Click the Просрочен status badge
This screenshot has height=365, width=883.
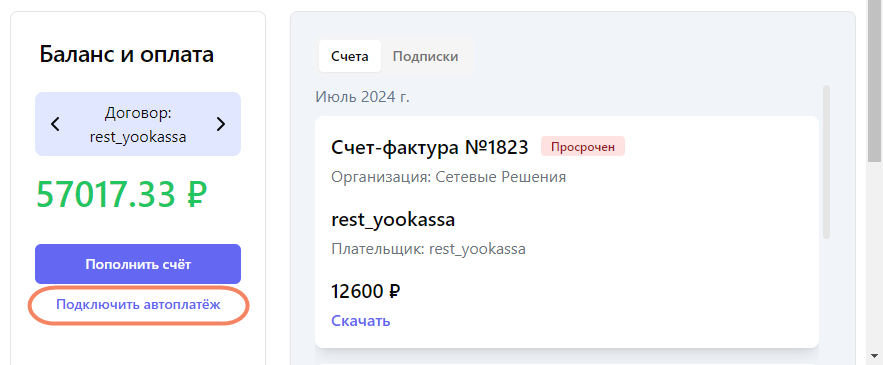[x=583, y=147]
